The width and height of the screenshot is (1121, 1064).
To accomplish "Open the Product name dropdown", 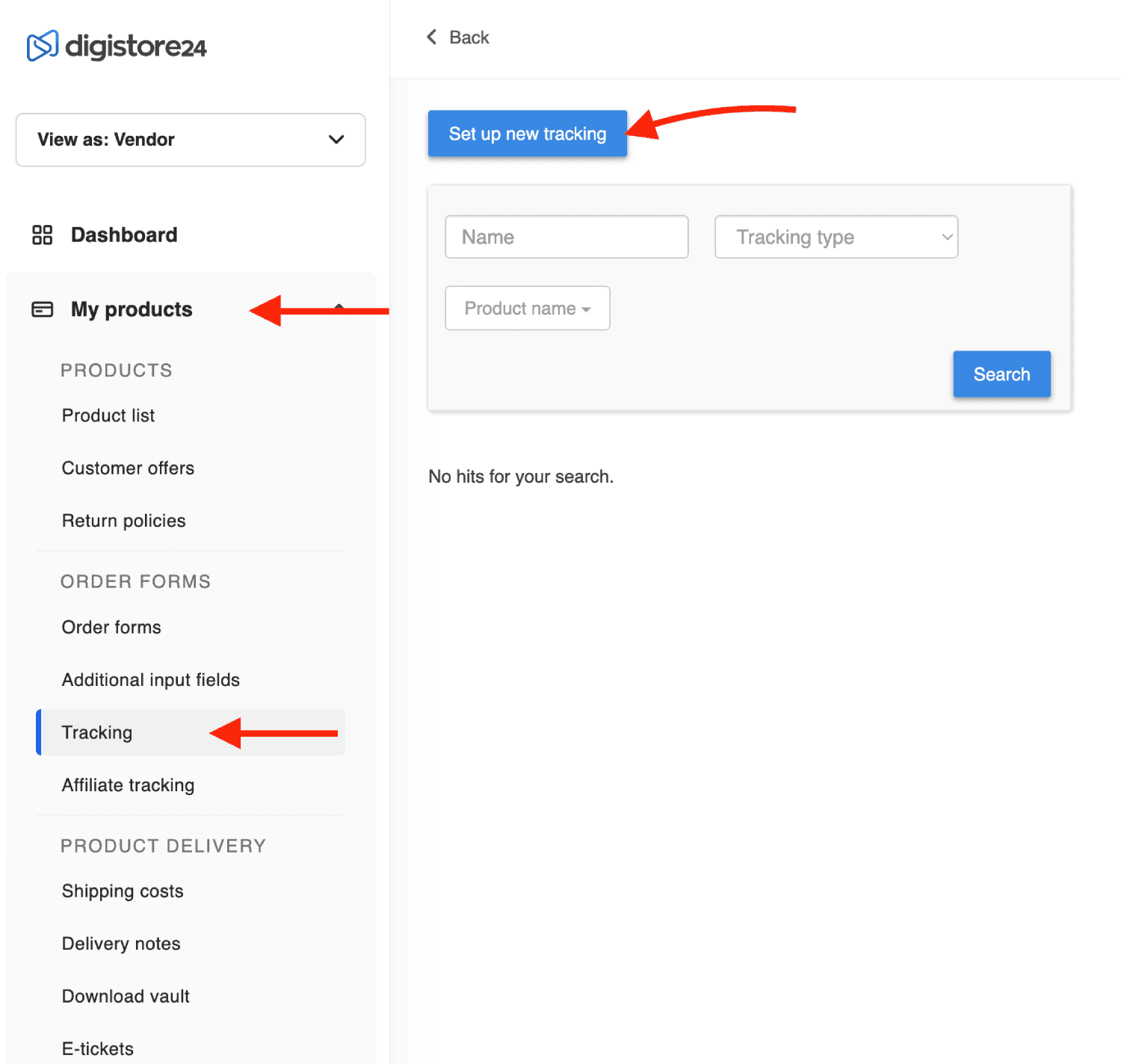I will pyautogui.click(x=528, y=308).
